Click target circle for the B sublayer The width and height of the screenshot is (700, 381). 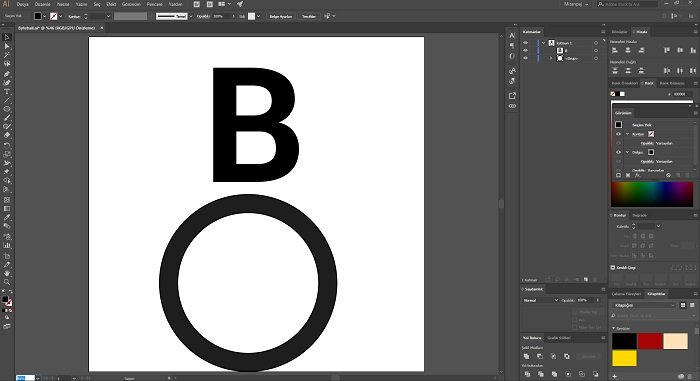[x=596, y=50]
